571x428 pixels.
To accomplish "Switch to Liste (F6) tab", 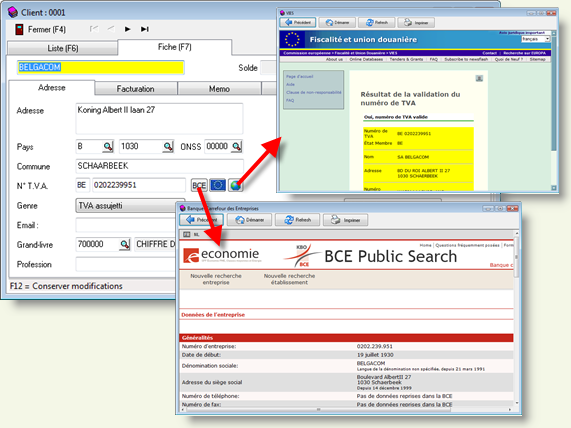I will (x=63, y=48).
